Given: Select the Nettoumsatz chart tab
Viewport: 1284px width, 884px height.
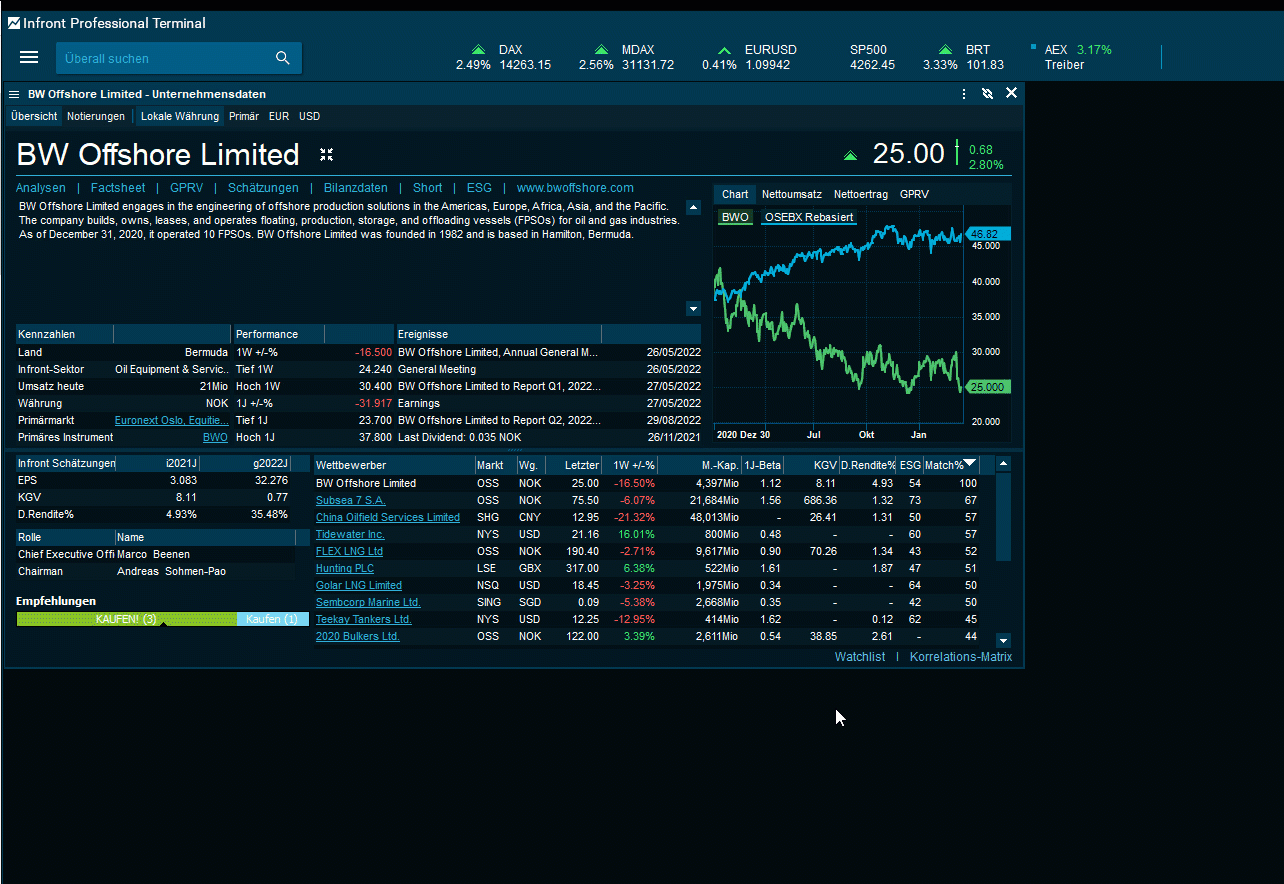Looking at the screenshot, I should [791, 194].
